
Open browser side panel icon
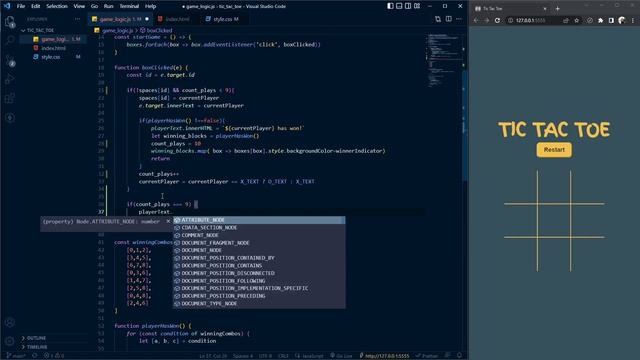[611, 20]
